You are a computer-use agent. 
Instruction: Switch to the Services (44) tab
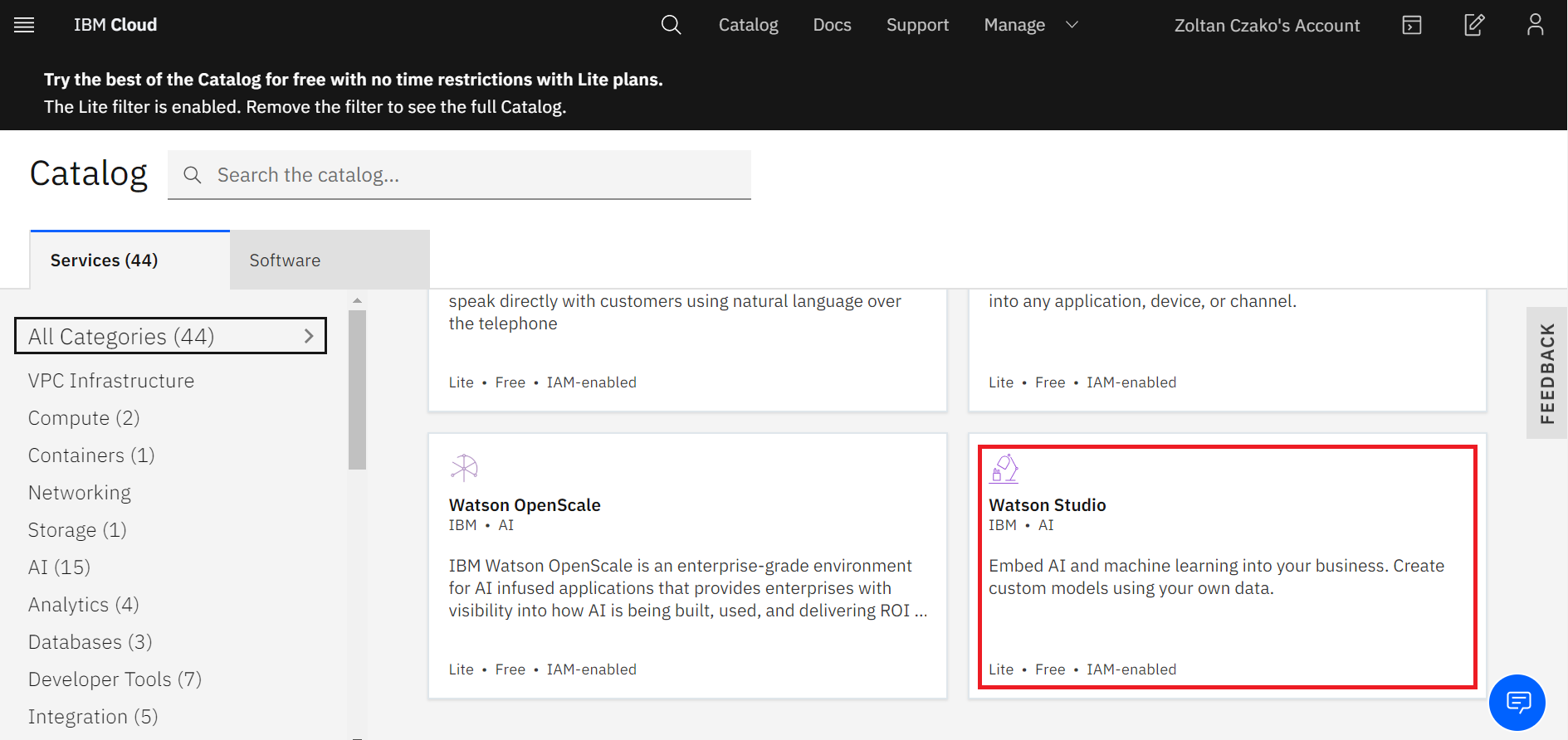(130, 260)
